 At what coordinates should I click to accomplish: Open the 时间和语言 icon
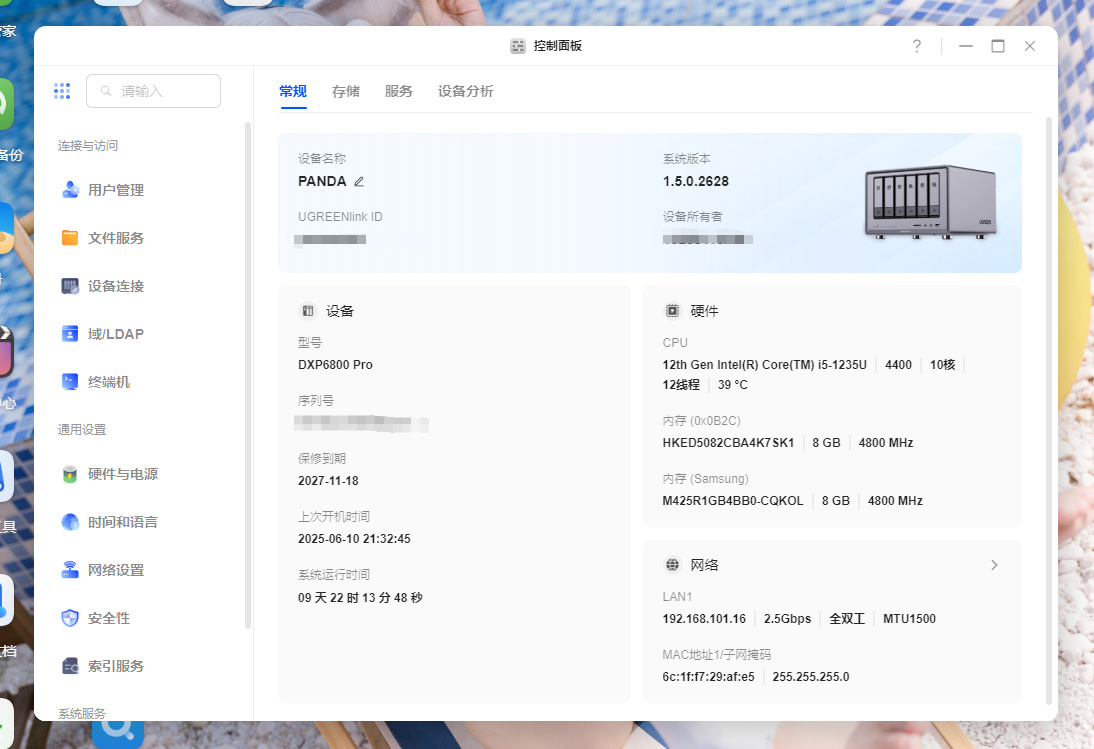[70, 522]
